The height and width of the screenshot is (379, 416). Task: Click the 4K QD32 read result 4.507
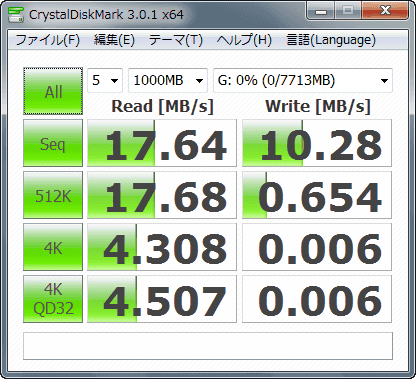point(162,299)
